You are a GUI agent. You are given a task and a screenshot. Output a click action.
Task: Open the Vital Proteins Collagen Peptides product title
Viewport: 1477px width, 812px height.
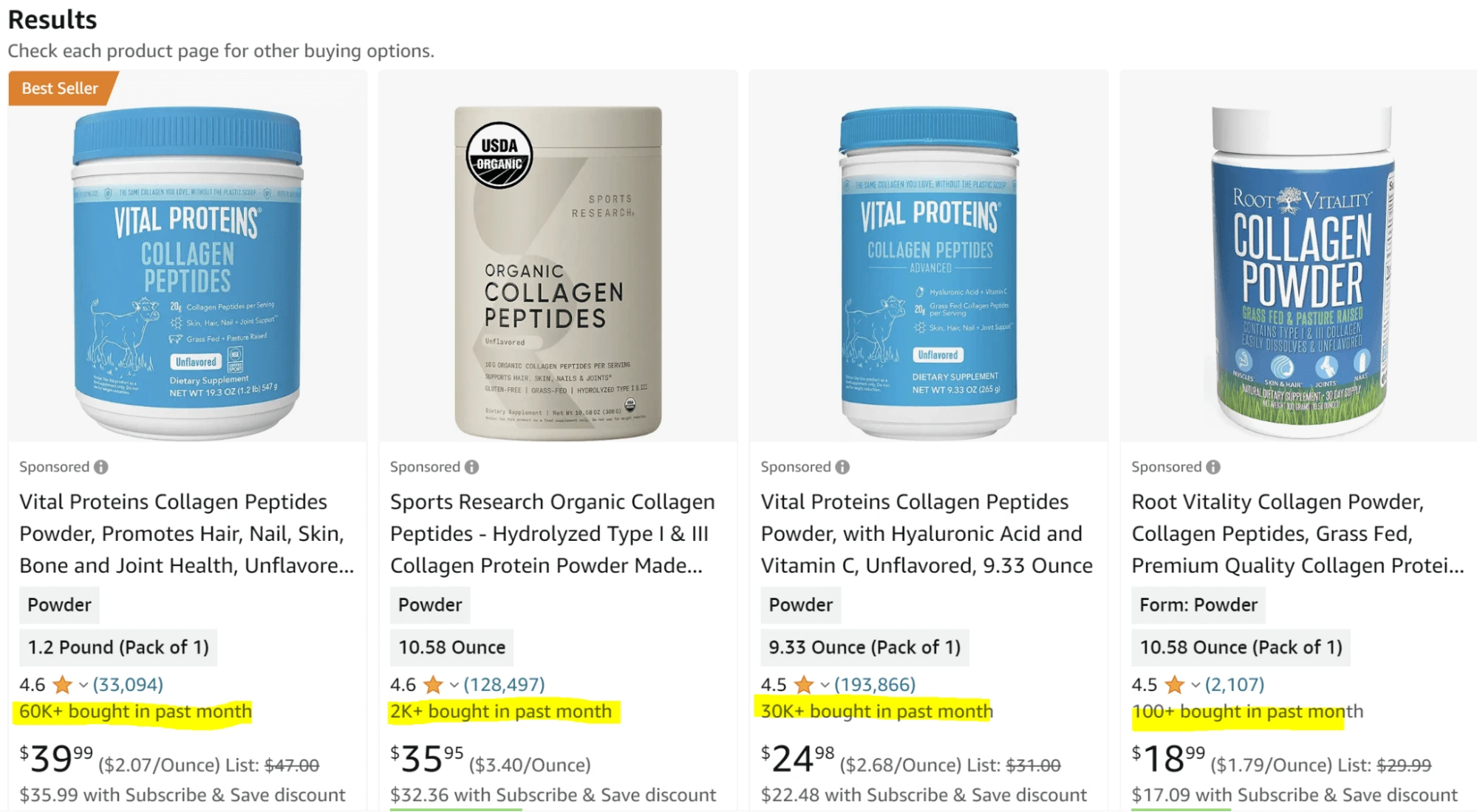point(177,533)
